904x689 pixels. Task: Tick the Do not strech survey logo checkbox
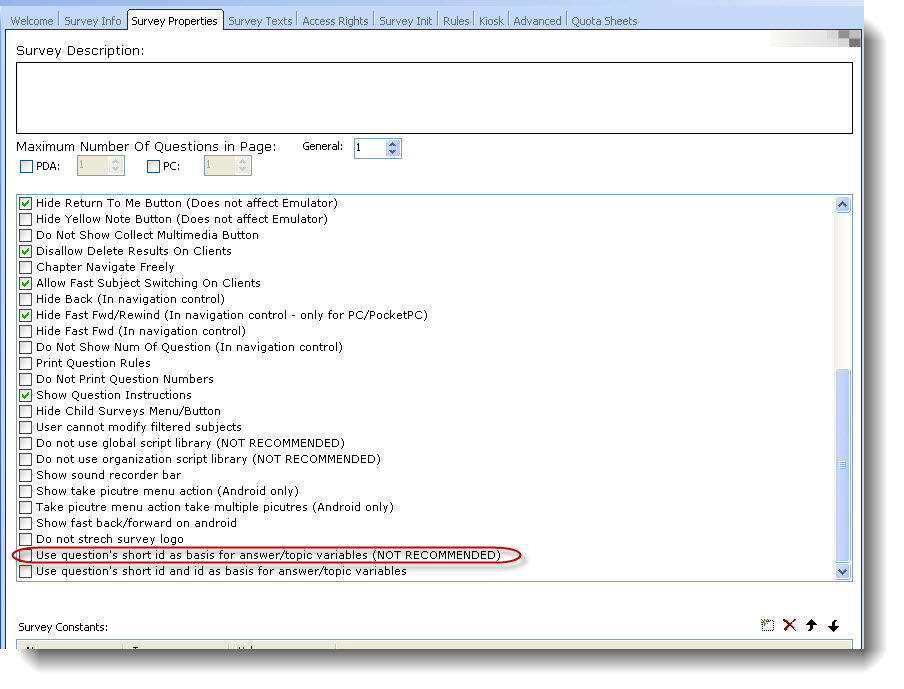point(25,539)
